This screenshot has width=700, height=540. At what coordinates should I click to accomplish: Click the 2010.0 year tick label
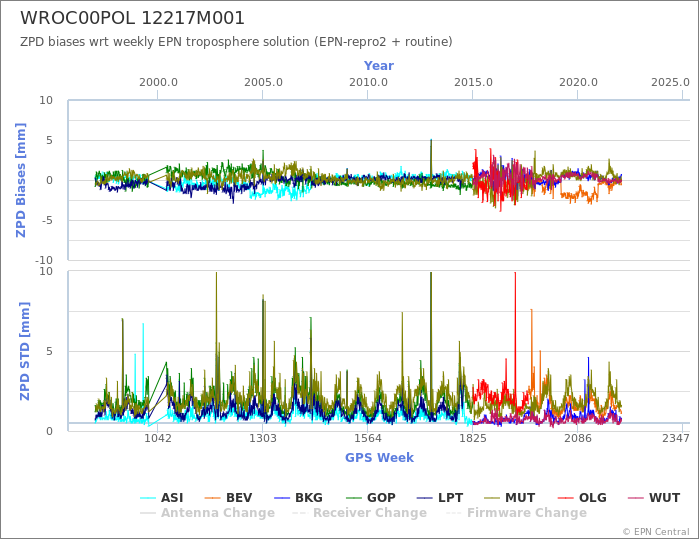368,83
